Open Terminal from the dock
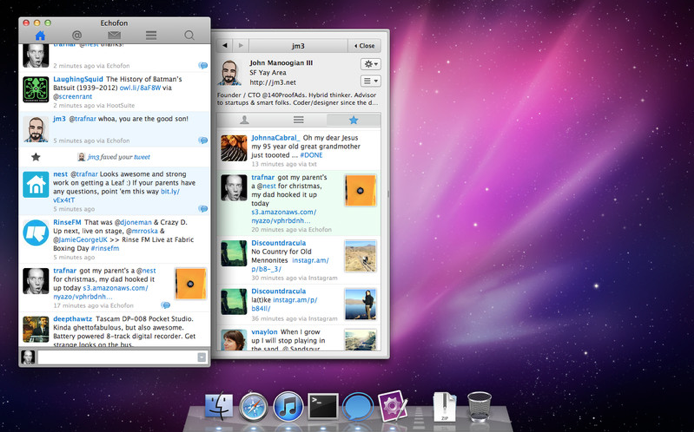 (323, 406)
